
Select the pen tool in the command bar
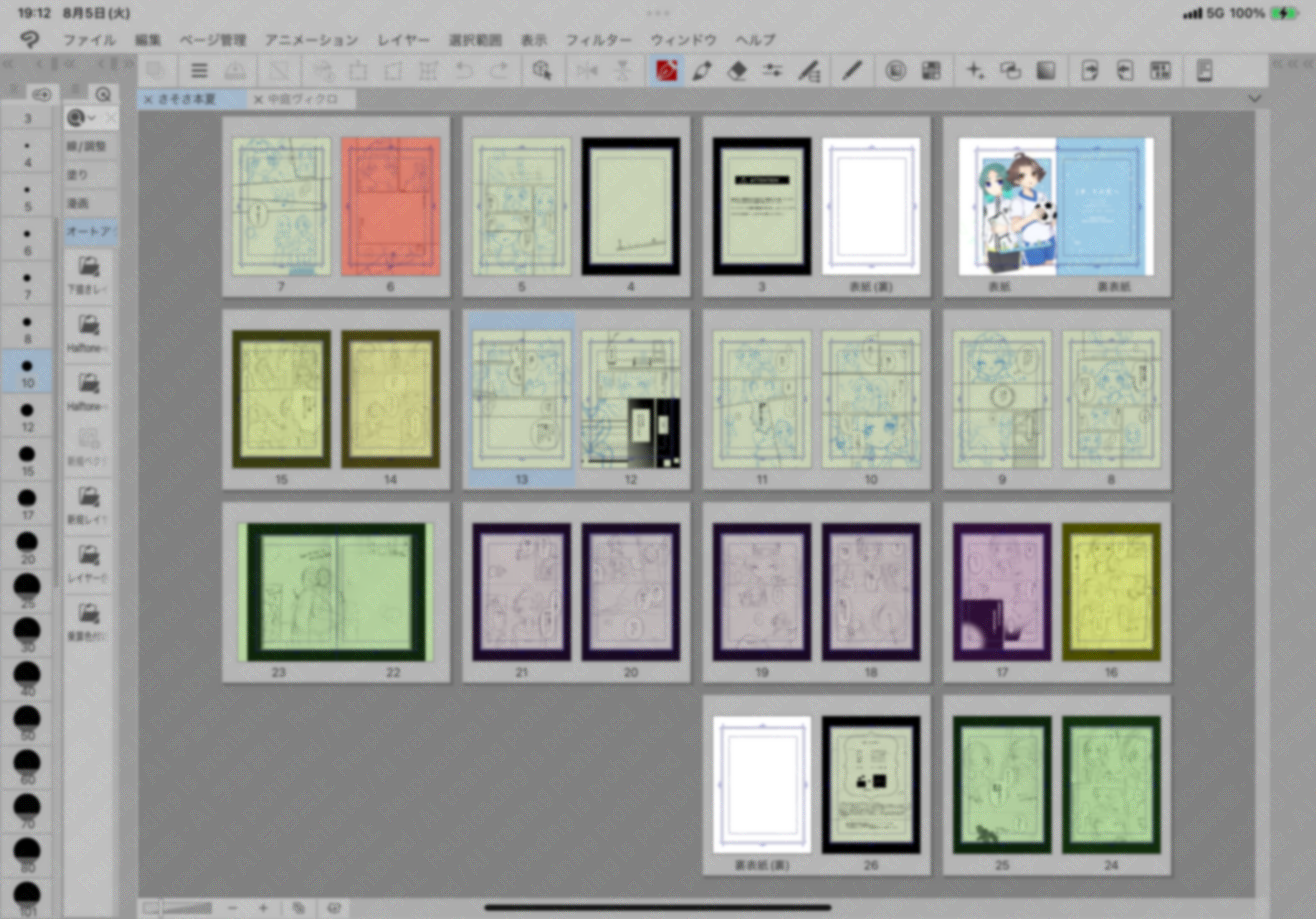tap(702, 71)
